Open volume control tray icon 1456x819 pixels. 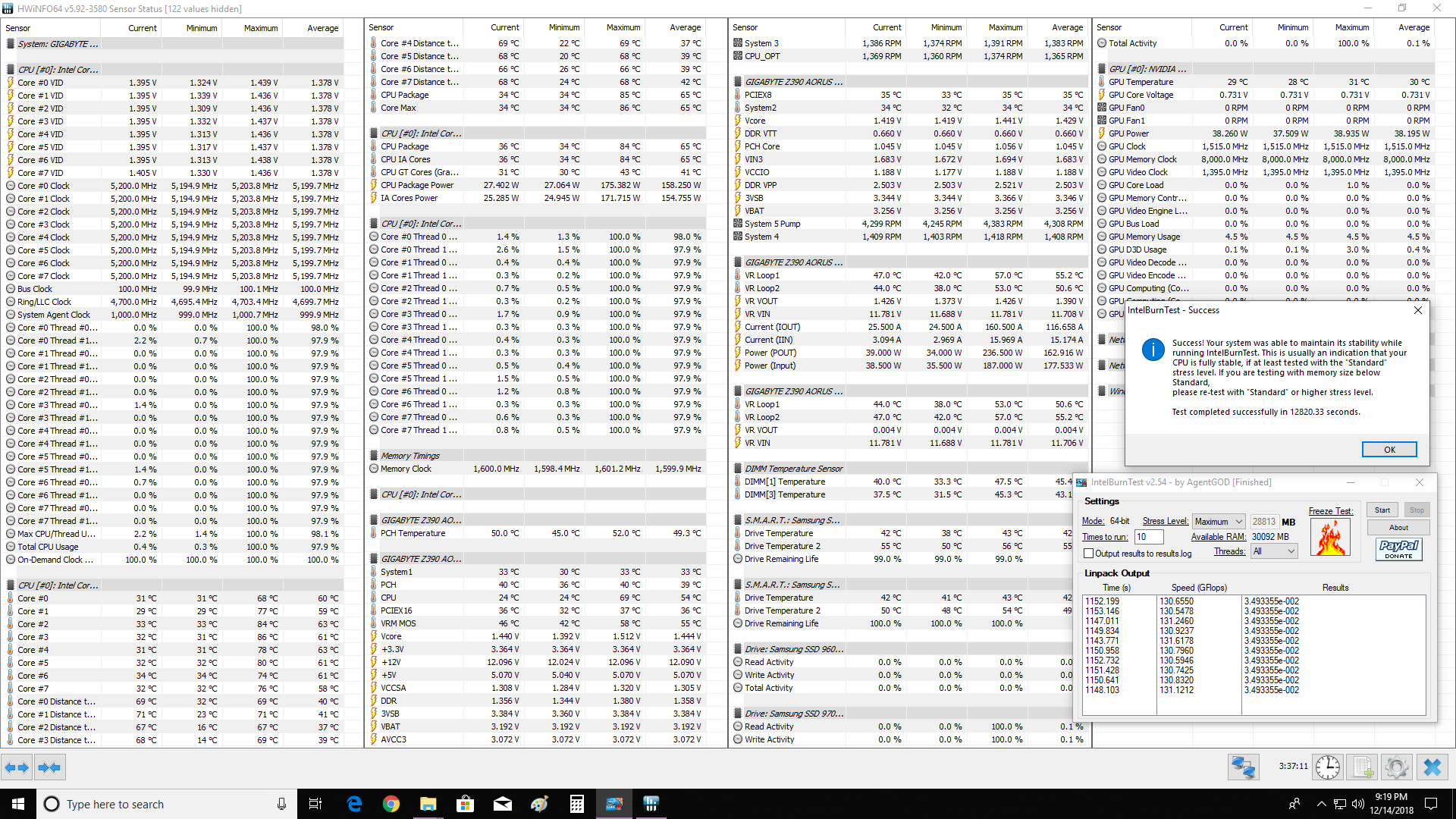(x=1357, y=804)
